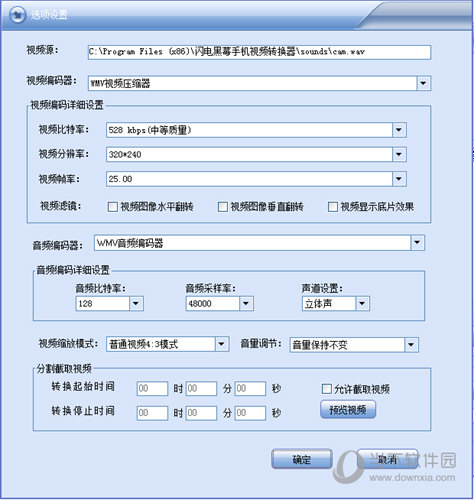This screenshot has height=500, width=474.
Task: Expand the 音频比特率 dropdown arrow
Action: point(136,303)
